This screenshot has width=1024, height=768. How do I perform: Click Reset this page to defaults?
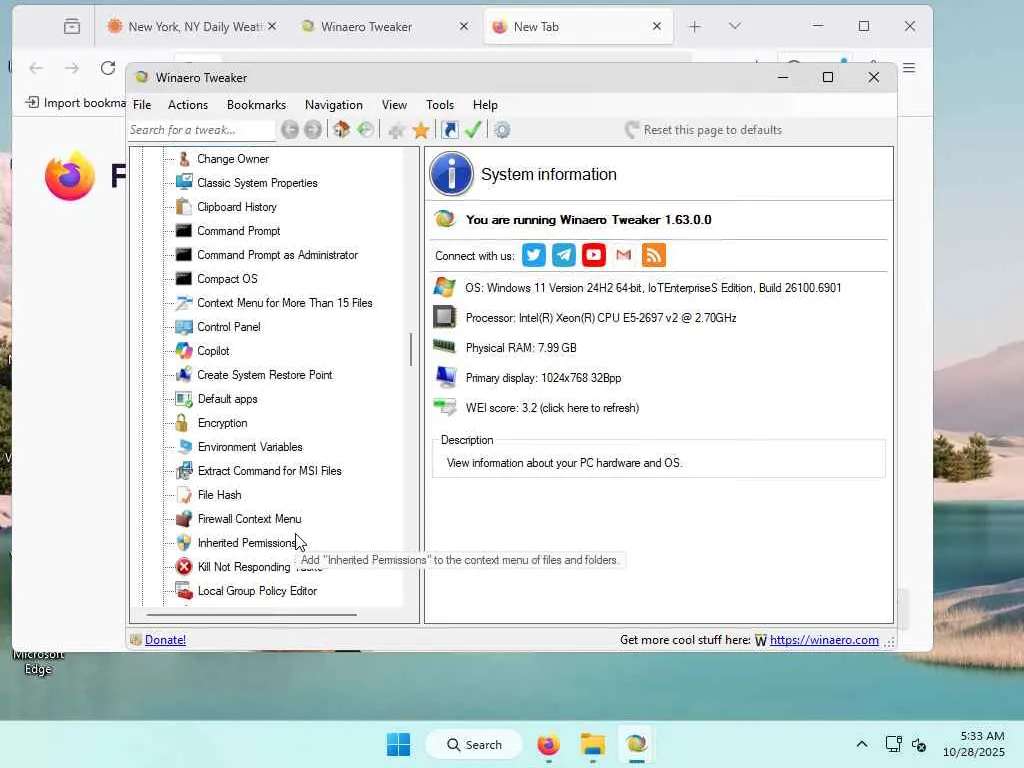(x=703, y=130)
